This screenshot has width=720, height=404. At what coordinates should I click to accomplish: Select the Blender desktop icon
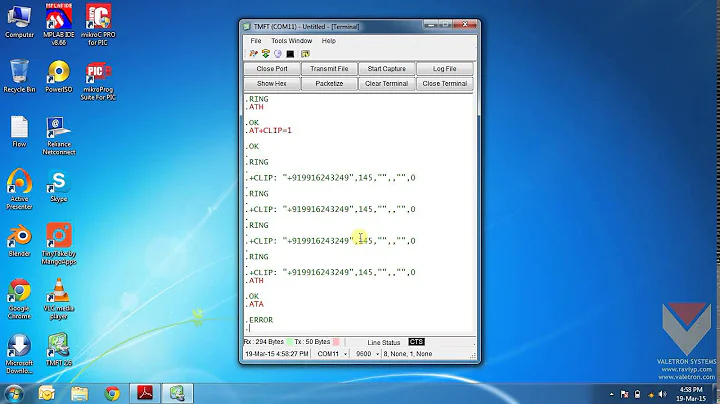pos(19,241)
